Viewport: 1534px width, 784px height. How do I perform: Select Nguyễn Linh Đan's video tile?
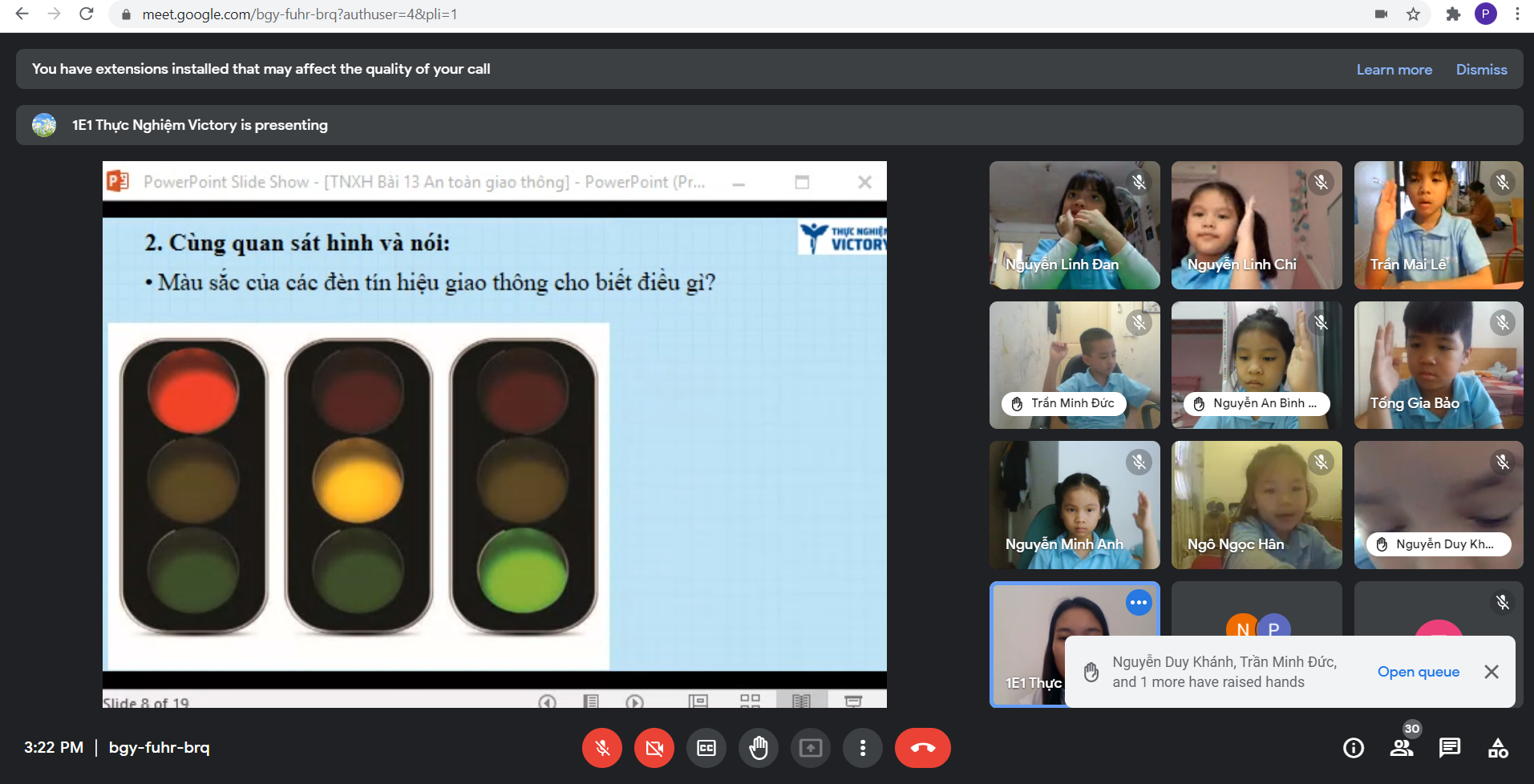tap(1074, 225)
